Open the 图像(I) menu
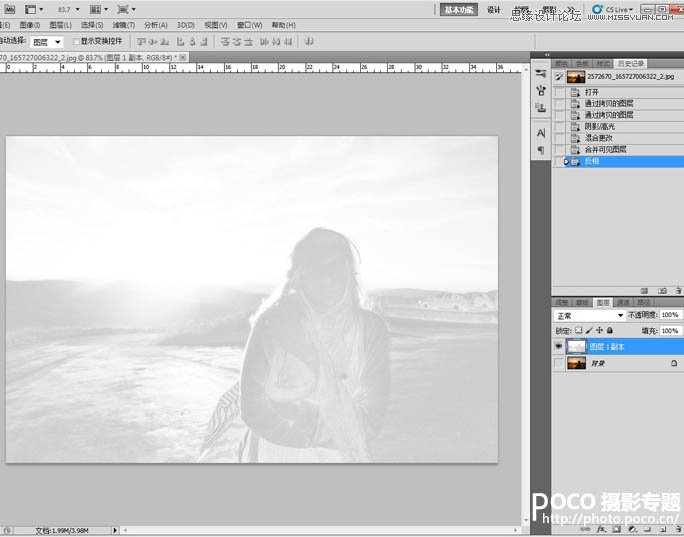This screenshot has width=684, height=537. [x=32, y=25]
